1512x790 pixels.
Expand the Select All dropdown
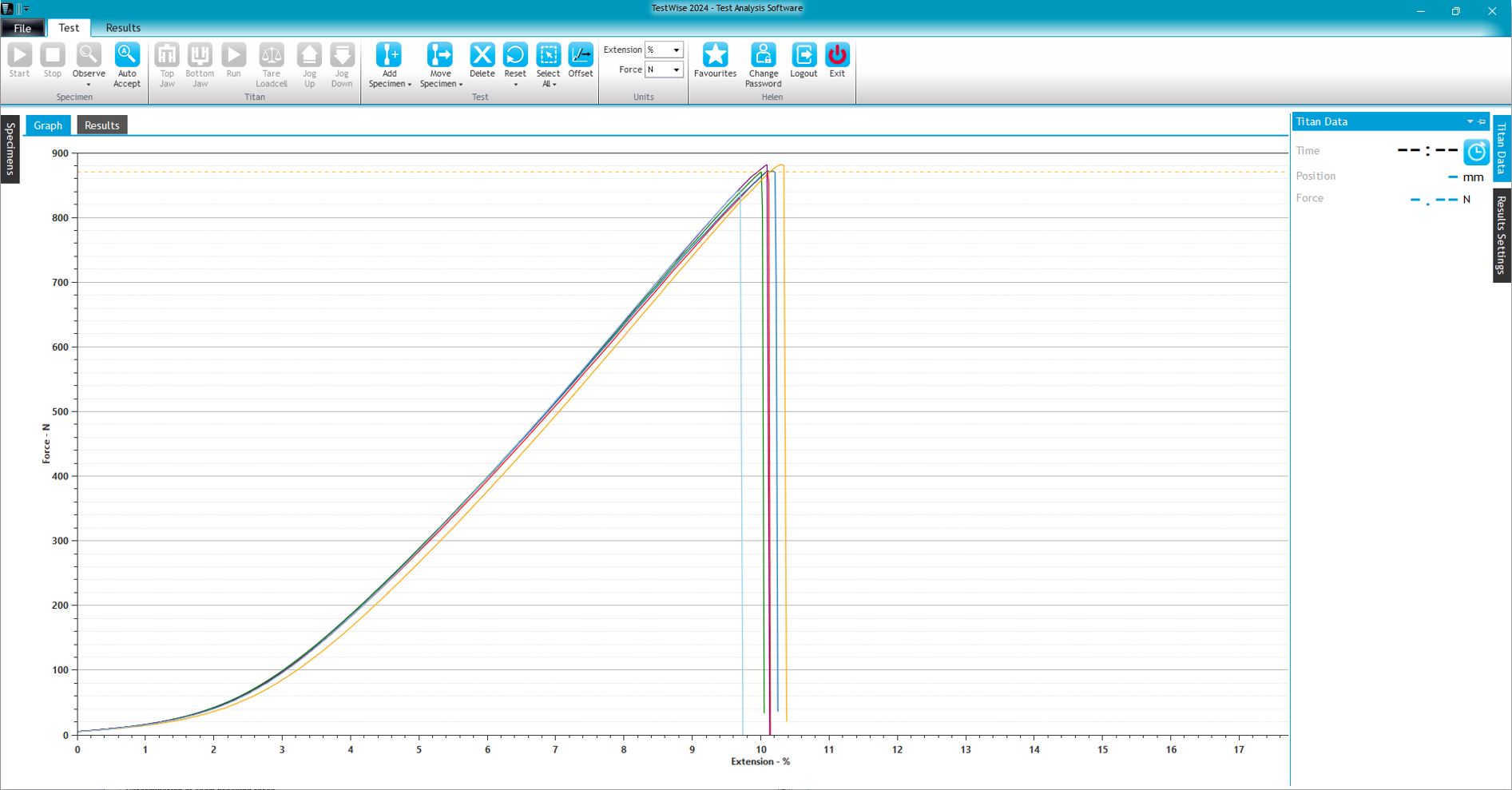click(x=554, y=85)
